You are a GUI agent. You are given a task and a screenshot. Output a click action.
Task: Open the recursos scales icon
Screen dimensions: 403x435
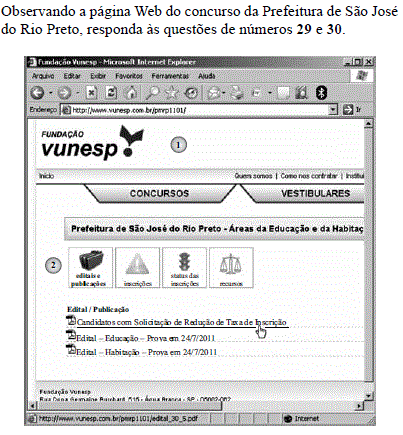231,267
